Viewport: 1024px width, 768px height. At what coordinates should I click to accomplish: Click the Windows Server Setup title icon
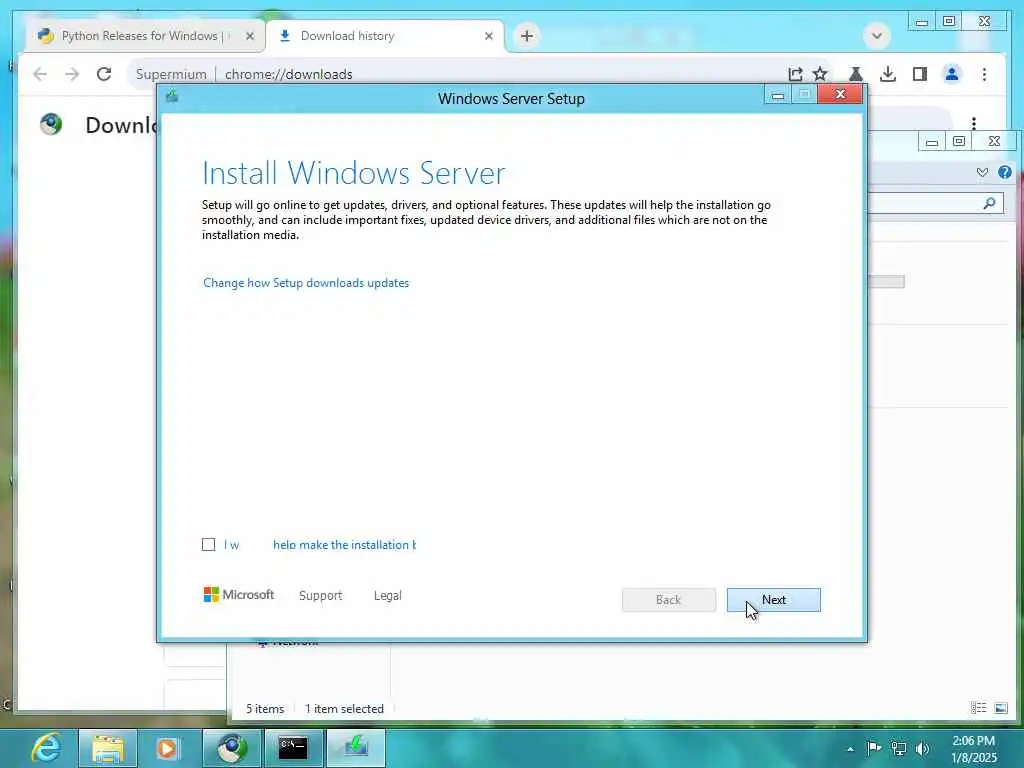click(172, 97)
